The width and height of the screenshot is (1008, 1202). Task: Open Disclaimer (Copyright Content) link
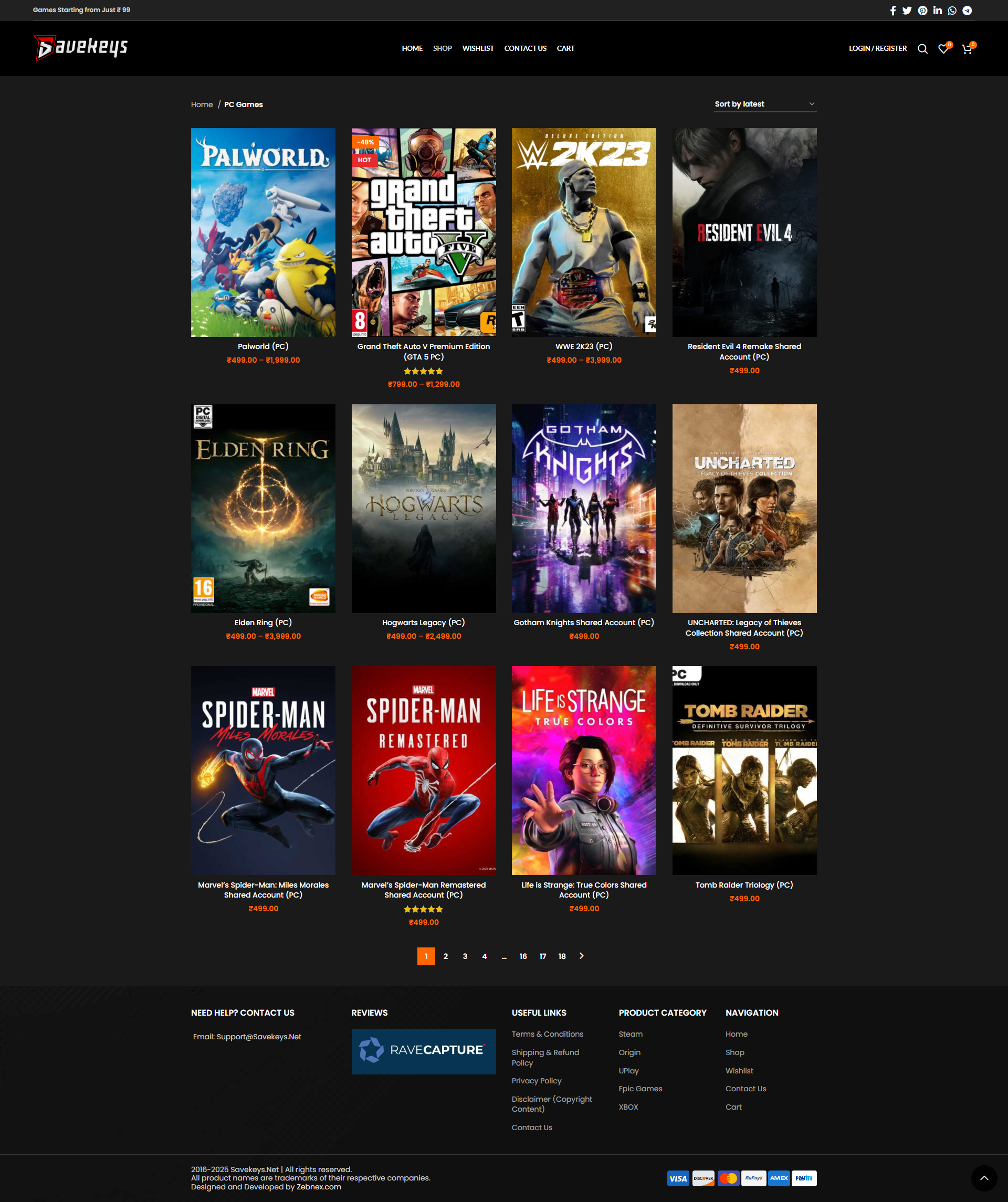(552, 1104)
